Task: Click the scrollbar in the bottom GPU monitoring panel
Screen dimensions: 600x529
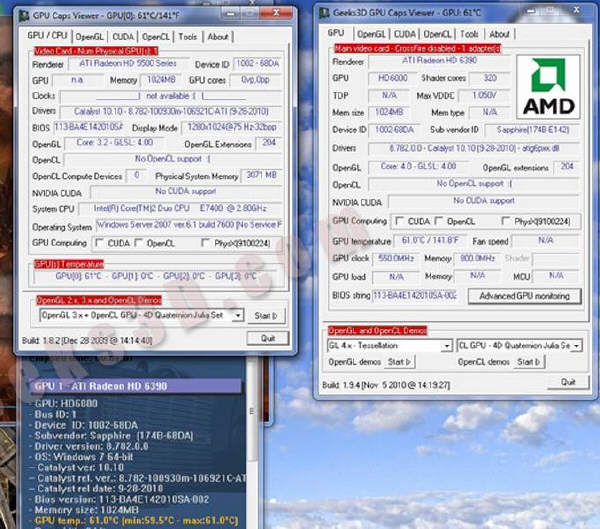Action: click(x=251, y=411)
